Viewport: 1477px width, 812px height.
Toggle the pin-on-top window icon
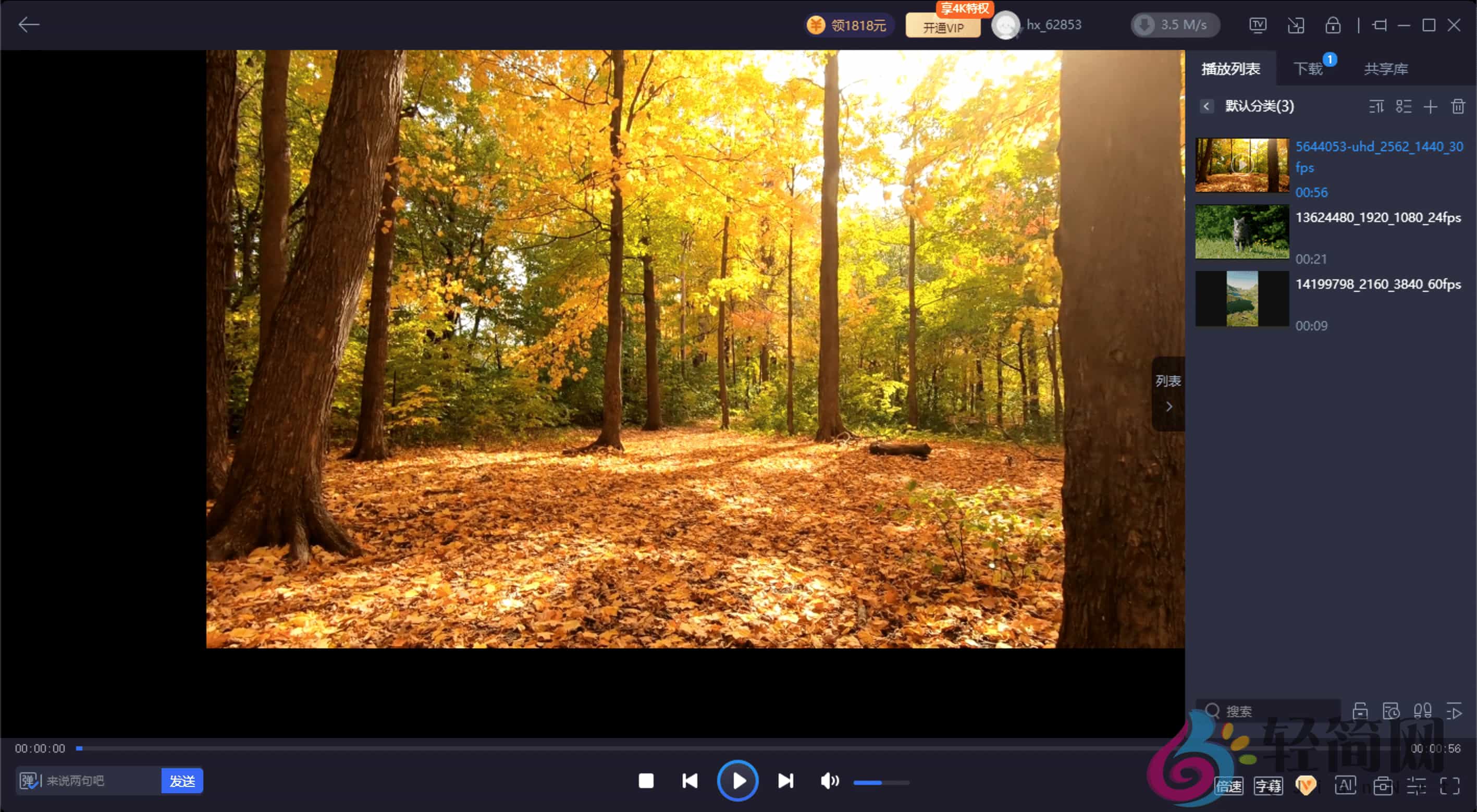point(1380,25)
